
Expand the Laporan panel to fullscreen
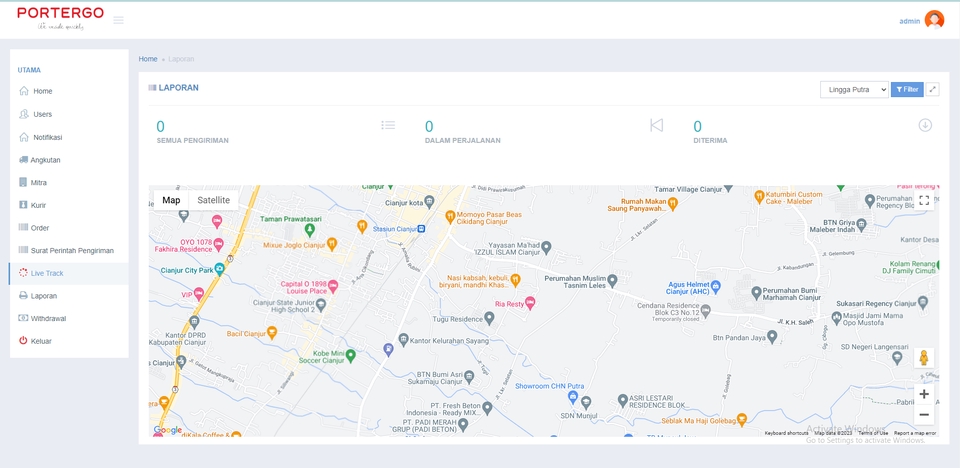(x=932, y=89)
